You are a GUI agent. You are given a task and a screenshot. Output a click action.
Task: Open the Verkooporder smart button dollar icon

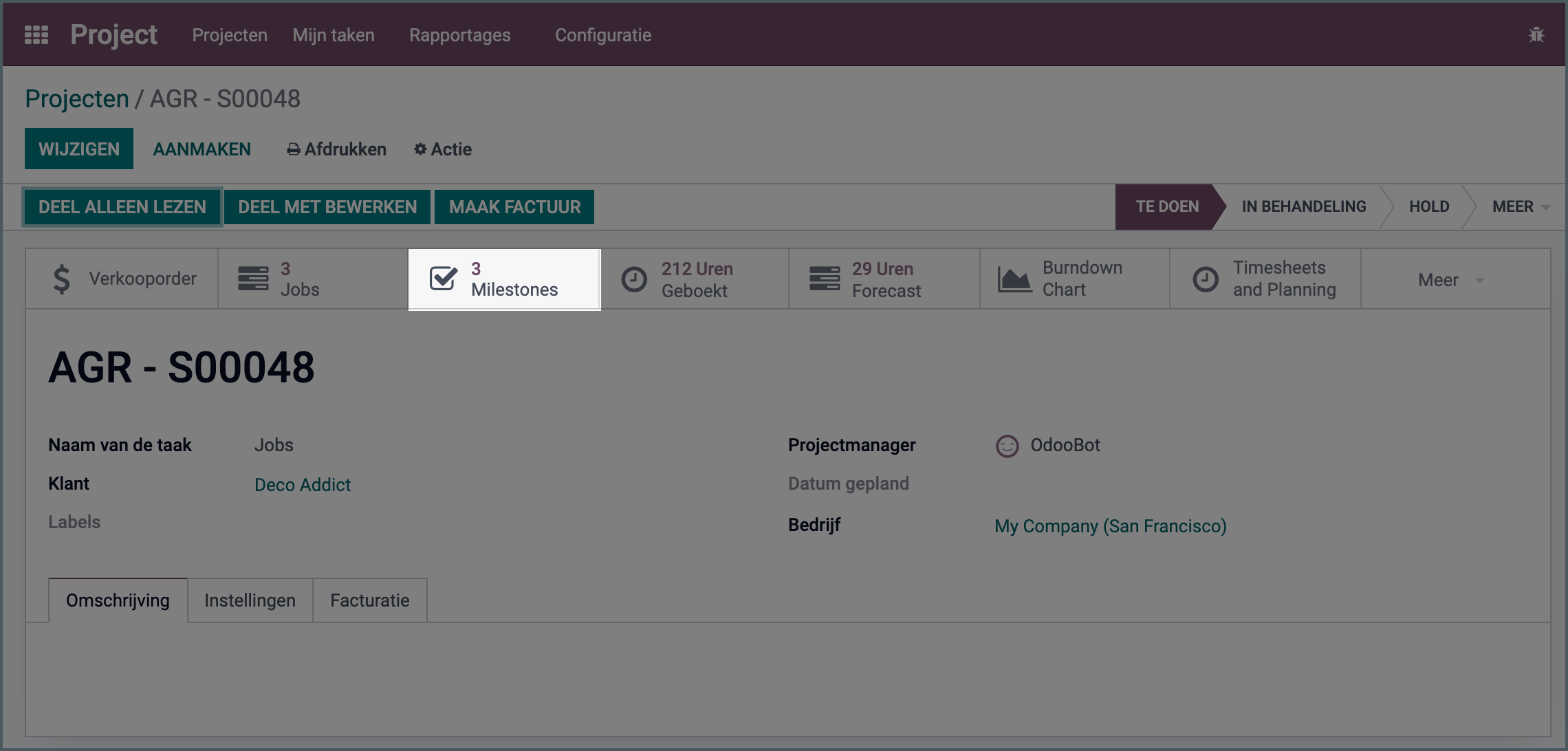pos(62,279)
